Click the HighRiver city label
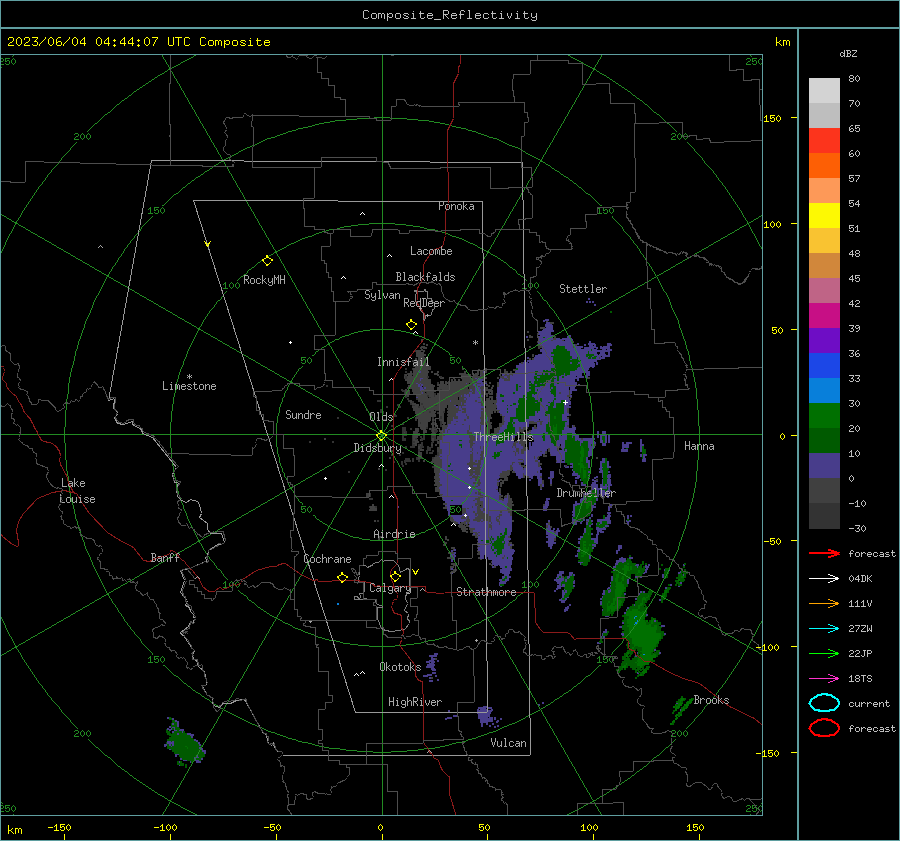Viewport: 900px width, 841px height. [415, 702]
